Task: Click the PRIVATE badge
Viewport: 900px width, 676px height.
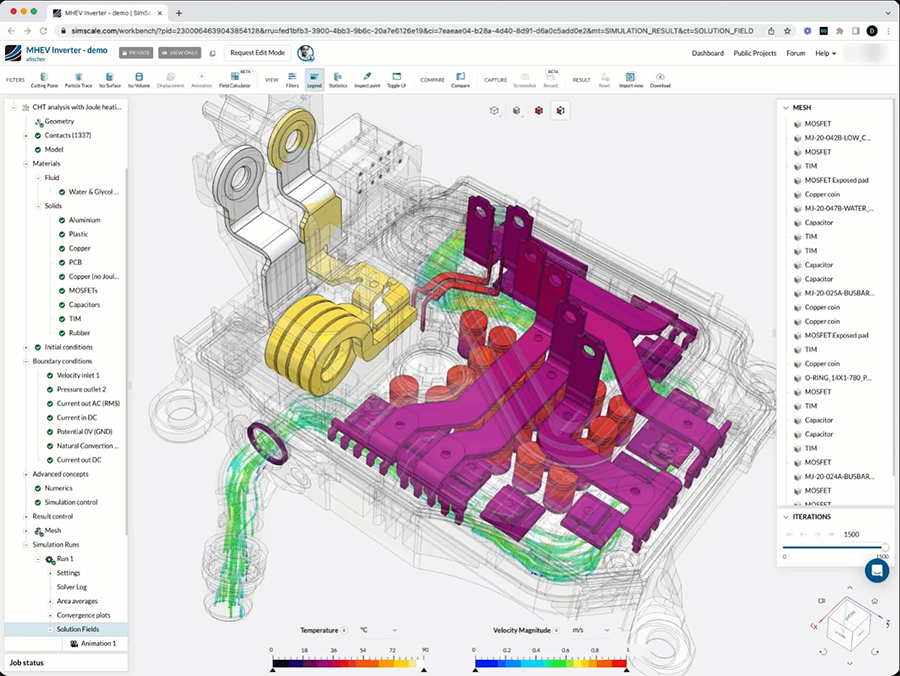Action: click(x=136, y=53)
